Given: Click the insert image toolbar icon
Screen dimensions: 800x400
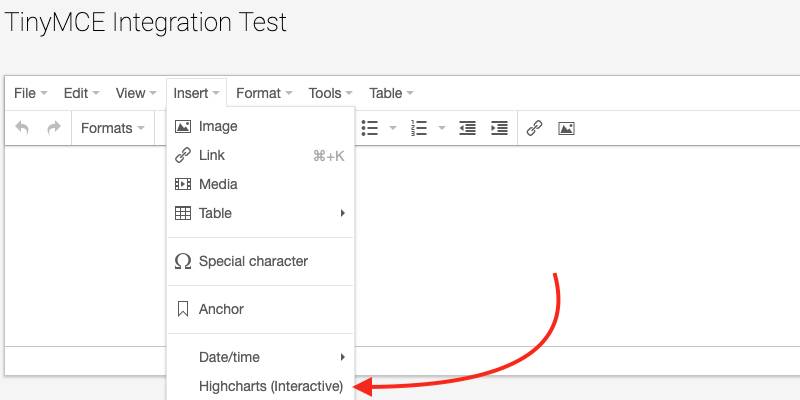Looking at the screenshot, I should (566, 128).
